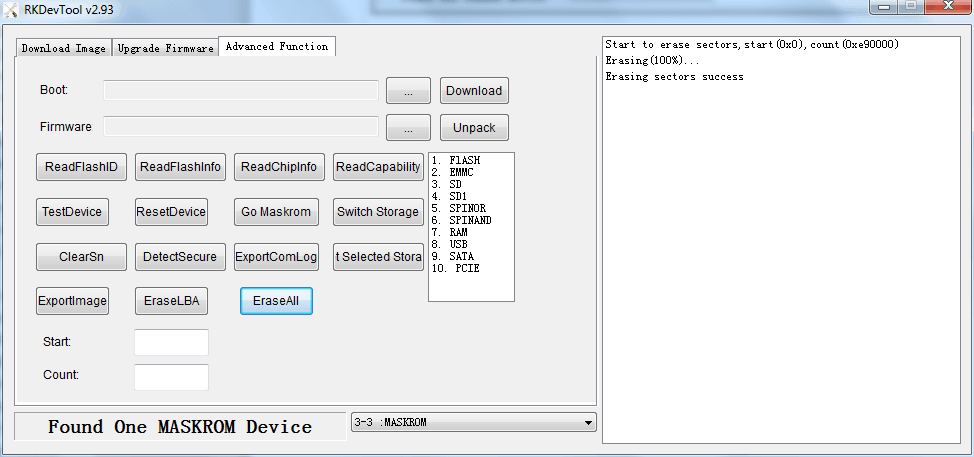Enter maskrom mode with Go Maskrom
Image resolution: width=974 pixels, height=457 pixels.
point(277,212)
